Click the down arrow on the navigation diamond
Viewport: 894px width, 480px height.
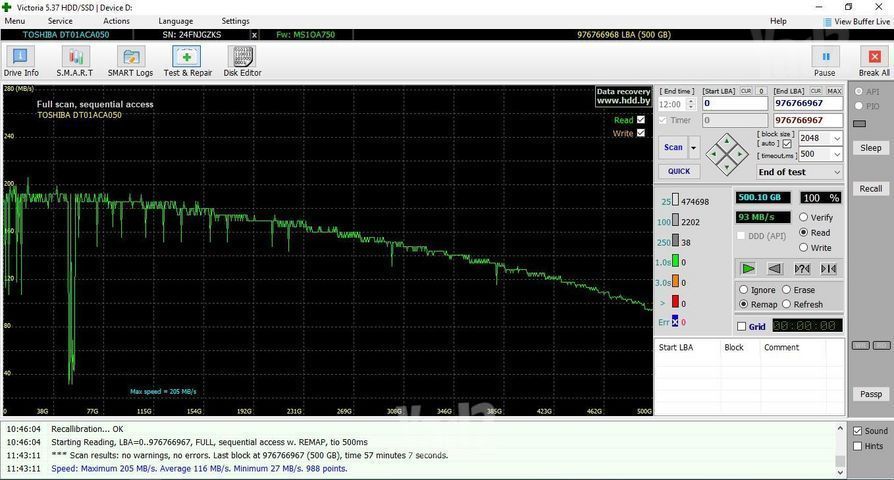click(727, 166)
